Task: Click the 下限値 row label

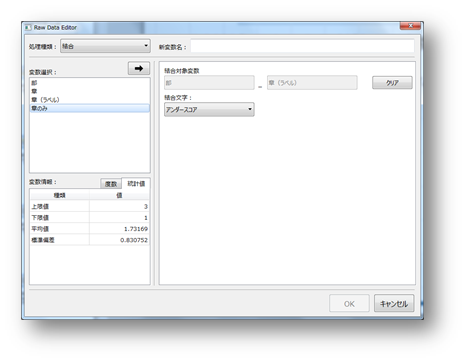Action: [x=40, y=217]
